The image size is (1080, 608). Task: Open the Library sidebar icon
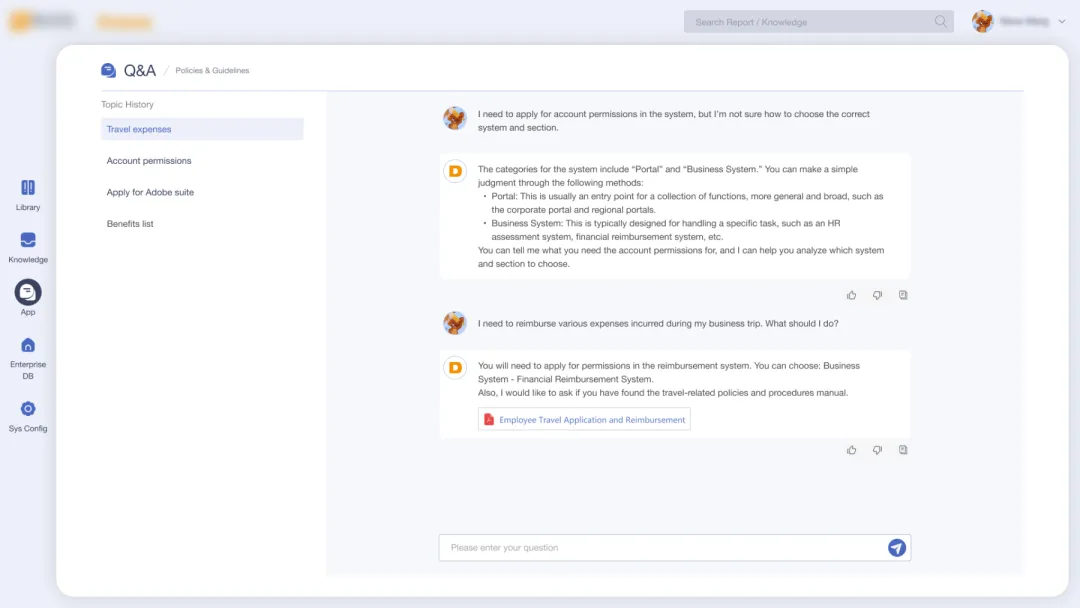(28, 188)
